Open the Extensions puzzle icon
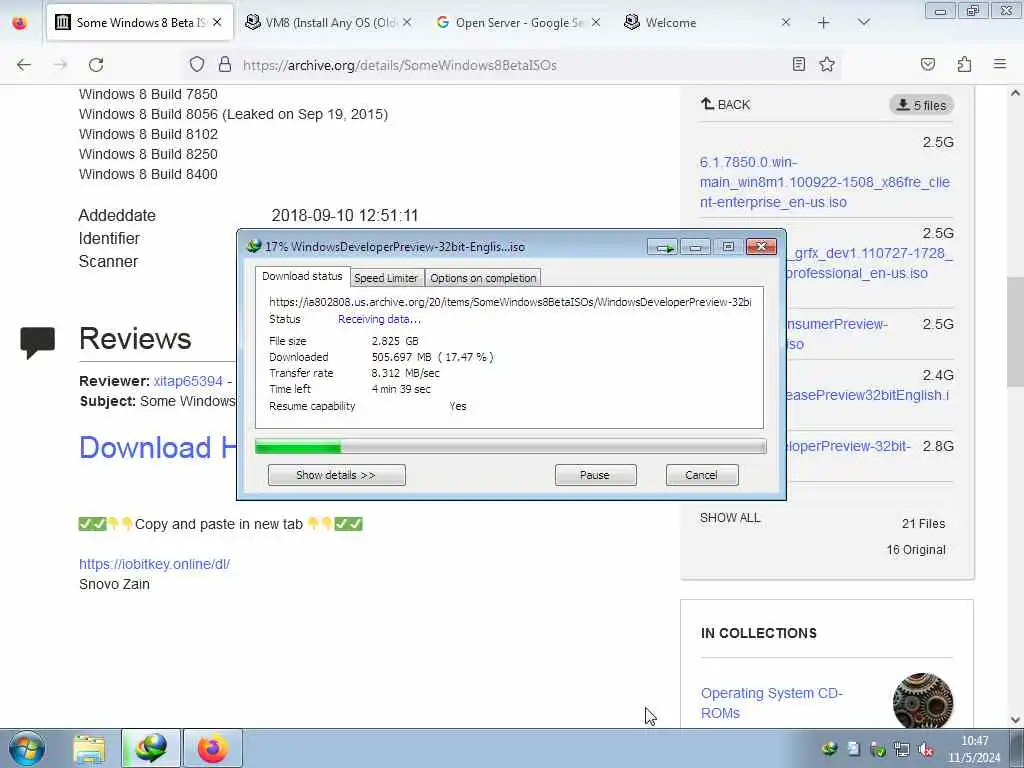This screenshot has width=1024, height=768. tap(964, 65)
